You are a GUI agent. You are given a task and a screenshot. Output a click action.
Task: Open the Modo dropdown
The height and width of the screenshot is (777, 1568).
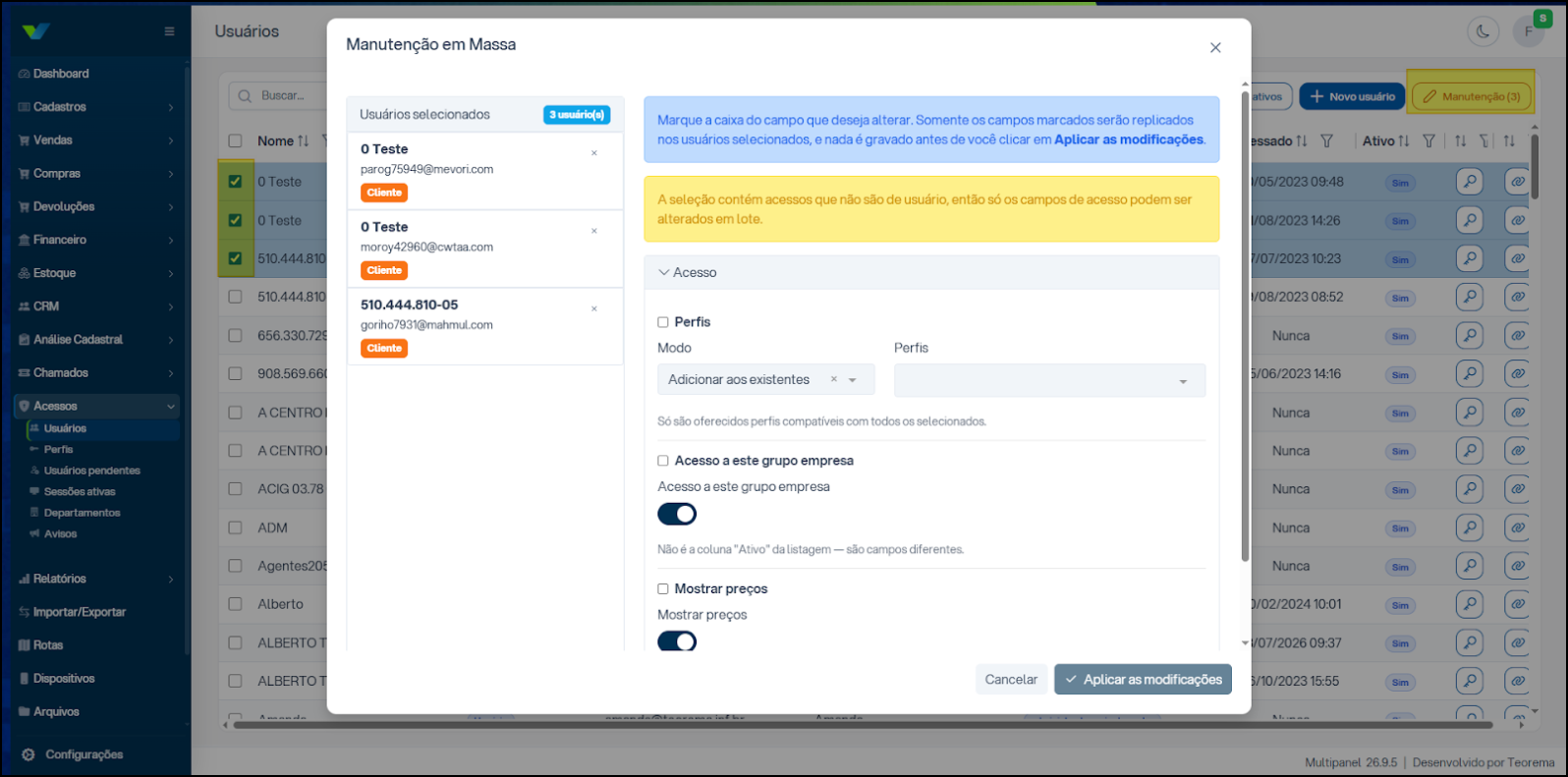tap(766, 379)
